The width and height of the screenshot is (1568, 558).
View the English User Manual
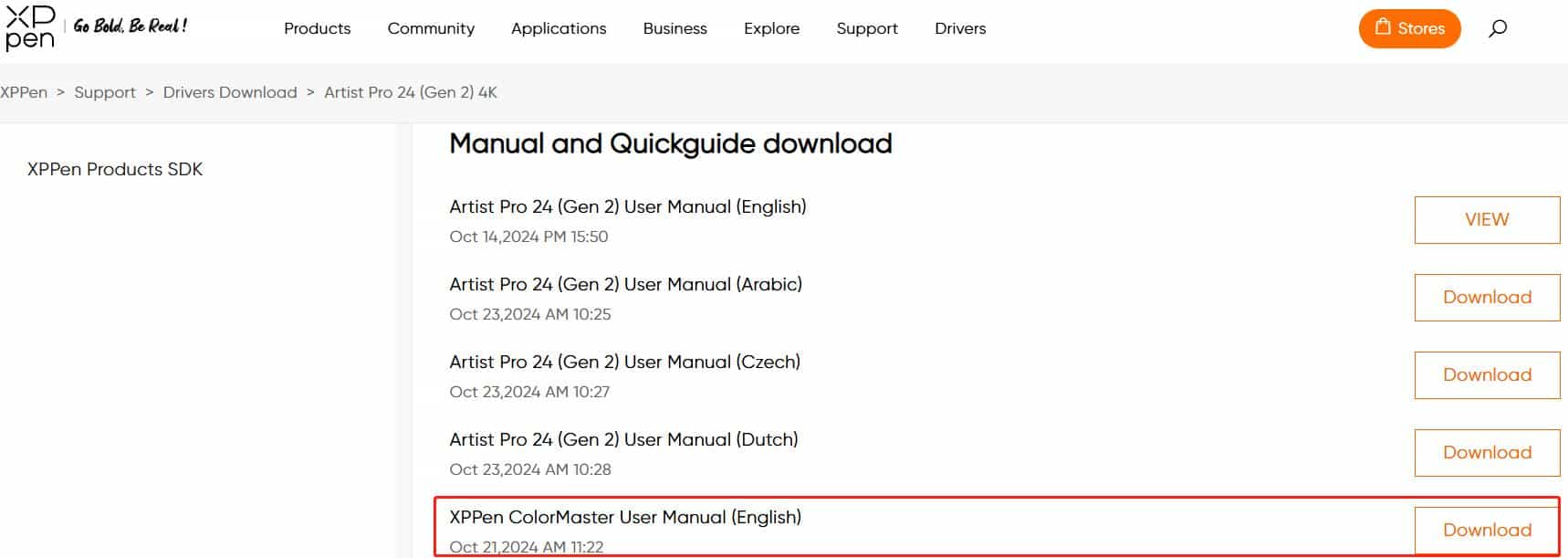pyautogui.click(x=1487, y=219)
